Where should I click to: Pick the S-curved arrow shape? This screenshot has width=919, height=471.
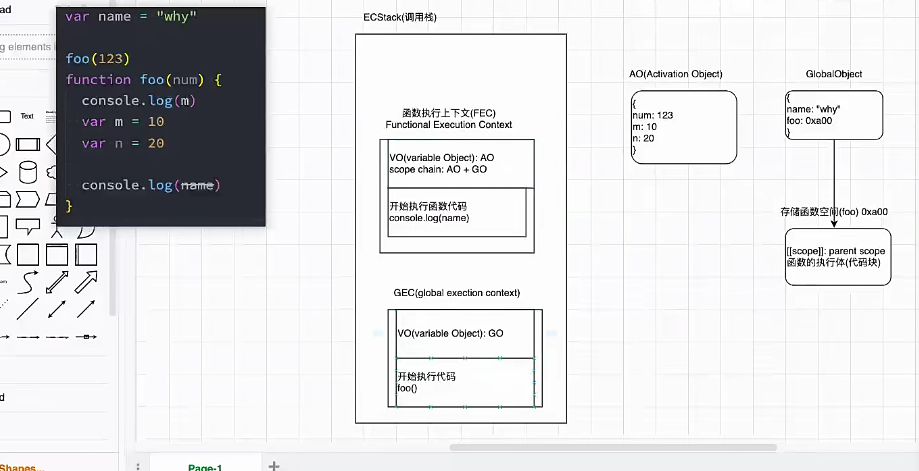click(28, 282)
